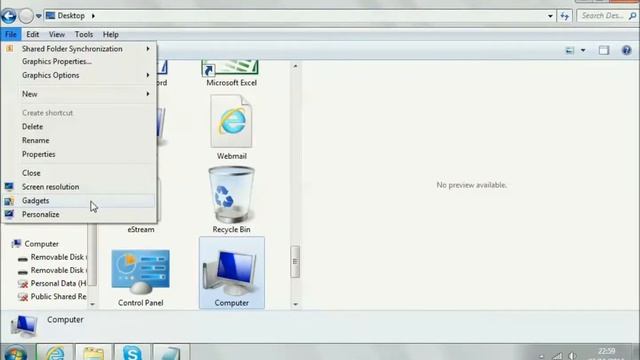The image size is (640, 360).
Task: Choose Graphics Properties... menu entry
Action: tap(79, 62)
